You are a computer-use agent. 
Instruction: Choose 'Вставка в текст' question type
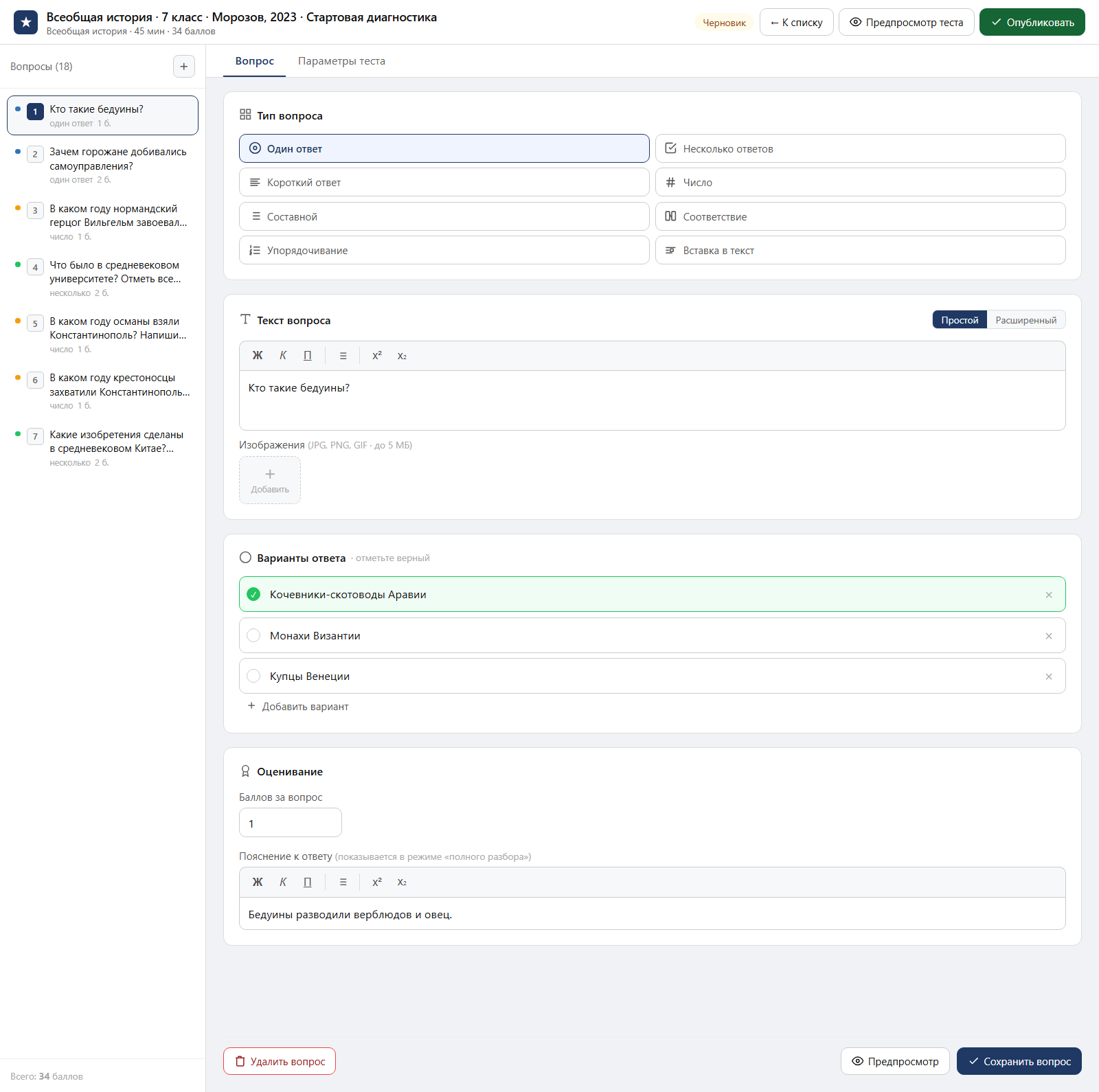[x=860, y=251]
